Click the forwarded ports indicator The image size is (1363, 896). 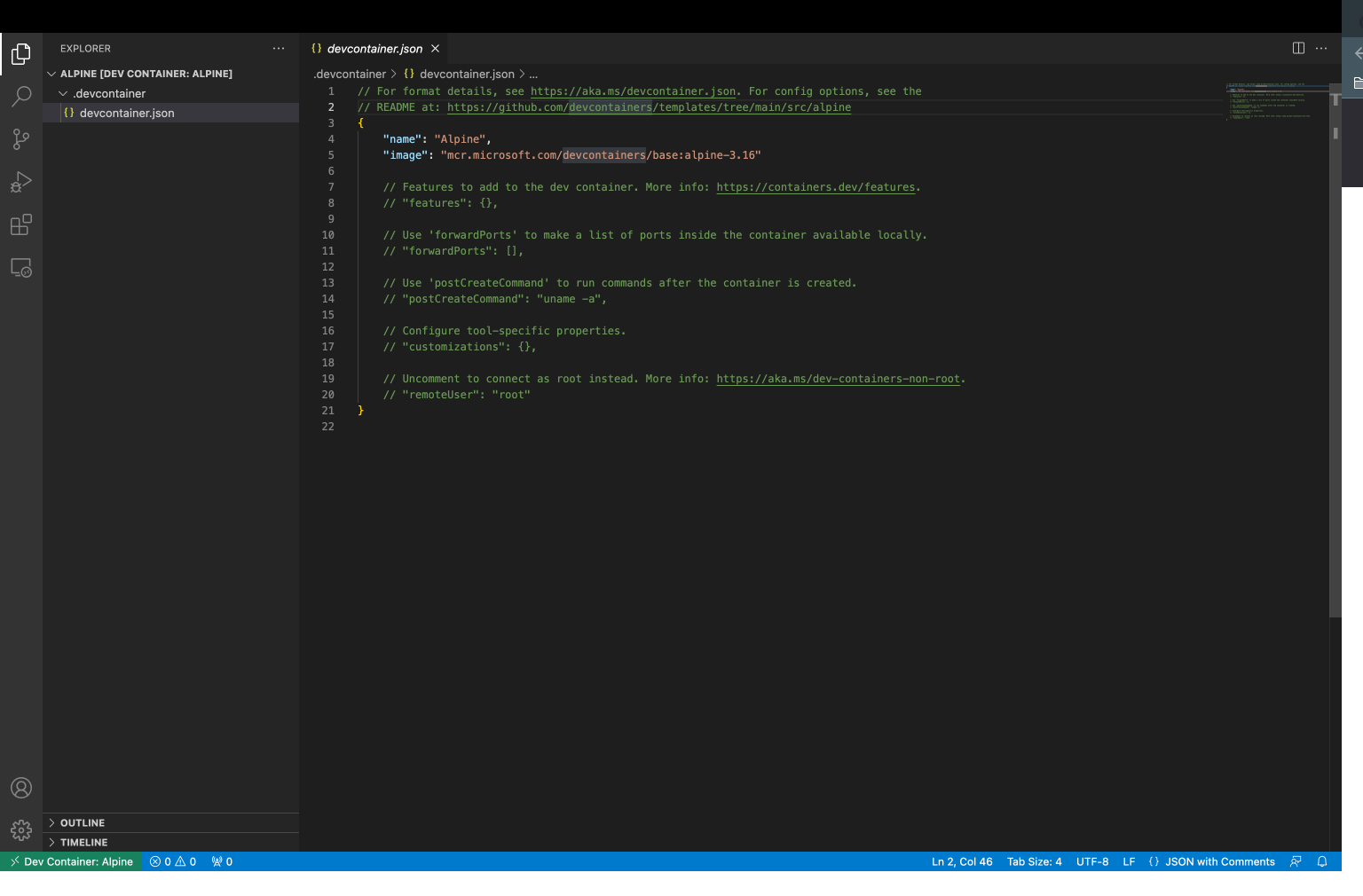pos(221,861)
